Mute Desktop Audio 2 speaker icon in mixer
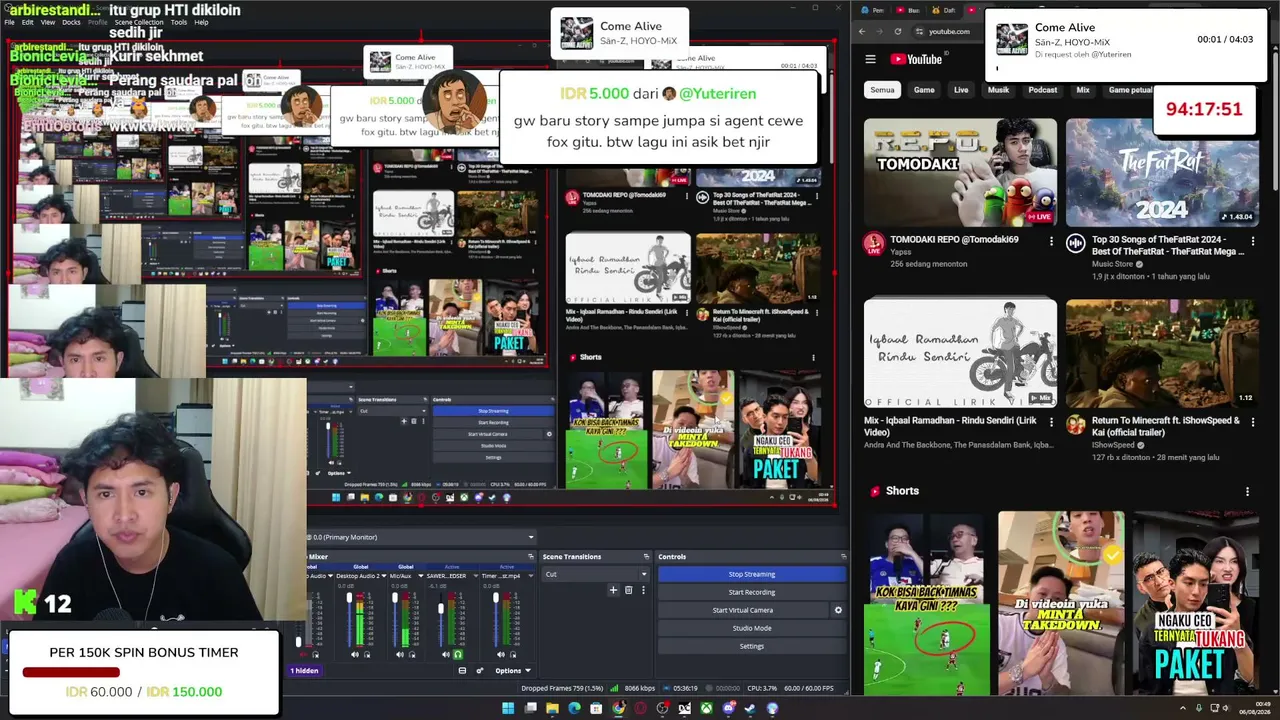1280x720 pixels. coord(356,655)
